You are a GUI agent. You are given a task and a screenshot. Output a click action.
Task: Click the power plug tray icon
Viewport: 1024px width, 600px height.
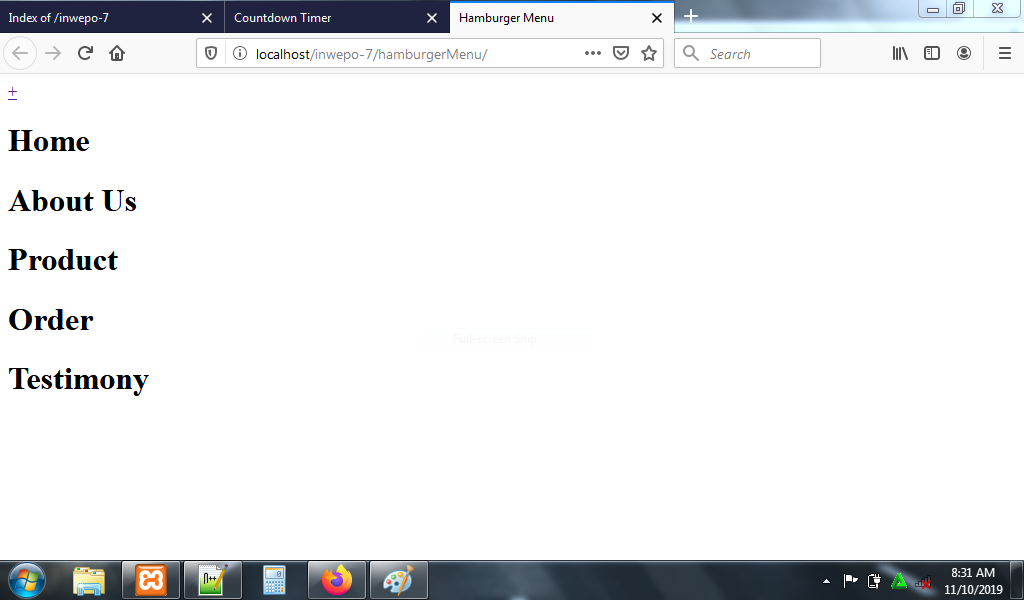(x=874, y=580)
